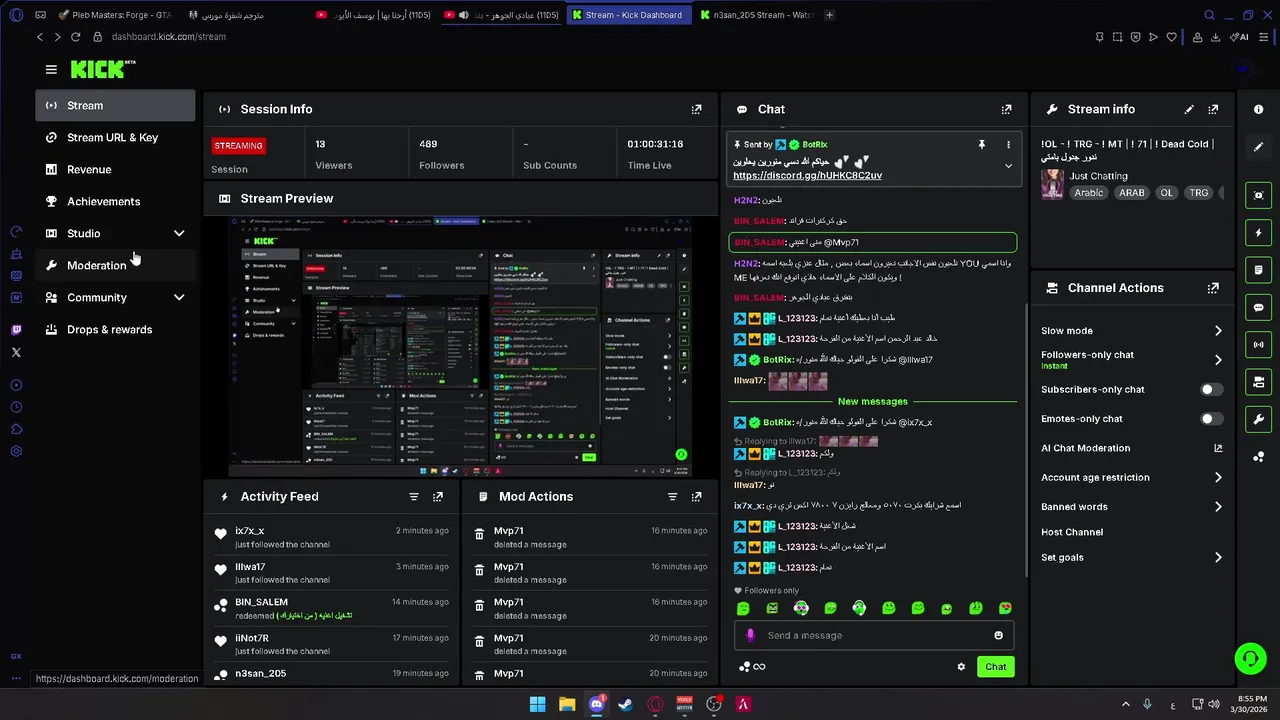This screenshot has width=1280, height=720.
Task: Open Followers-only chat options arrow
Action: click(x=1218, y=360)
